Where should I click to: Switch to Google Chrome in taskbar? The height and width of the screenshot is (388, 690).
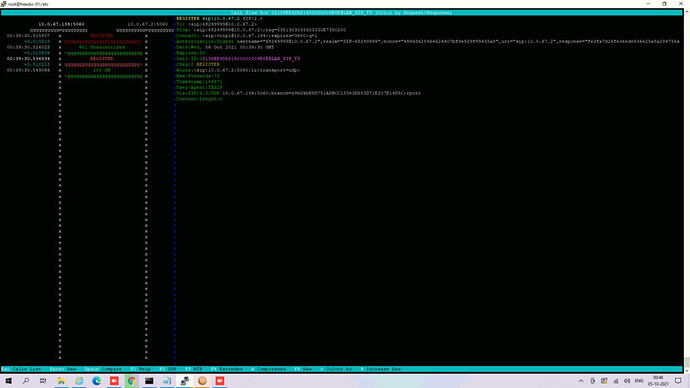click(132, 381)
